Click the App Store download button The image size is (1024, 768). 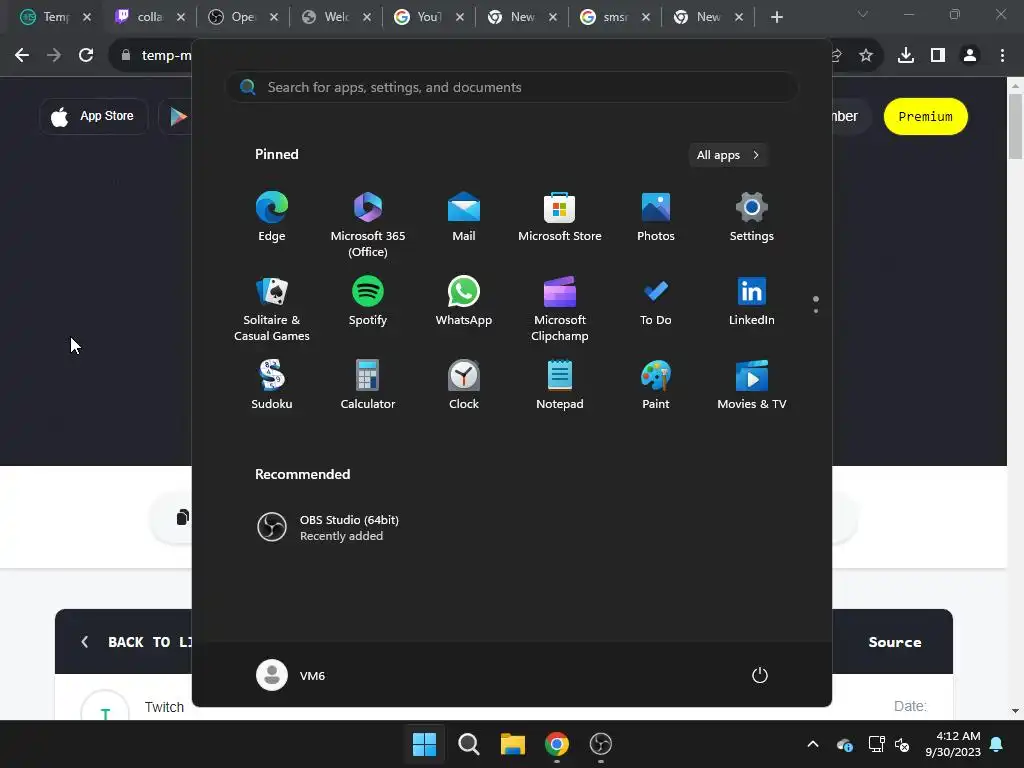click(x=93, y=116)
